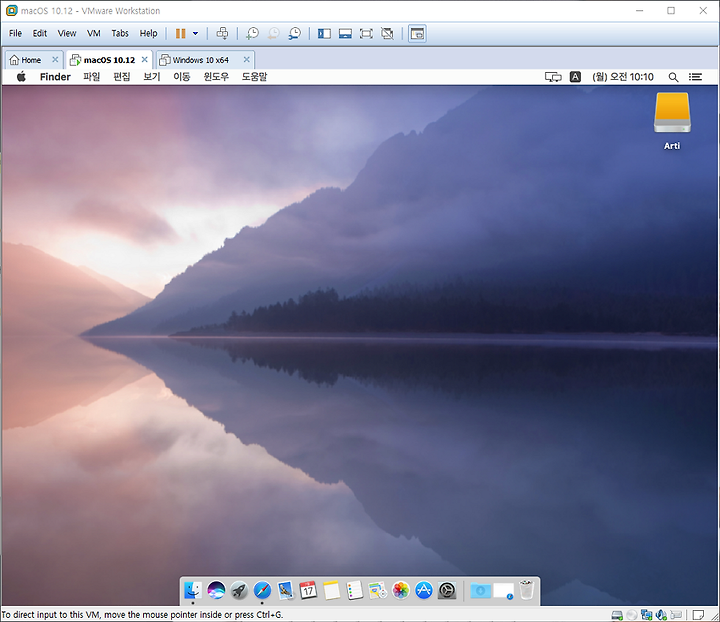Click the hard disk status bar icon
This screenshot has height=622, width=720.
click(x=617, y=615)
